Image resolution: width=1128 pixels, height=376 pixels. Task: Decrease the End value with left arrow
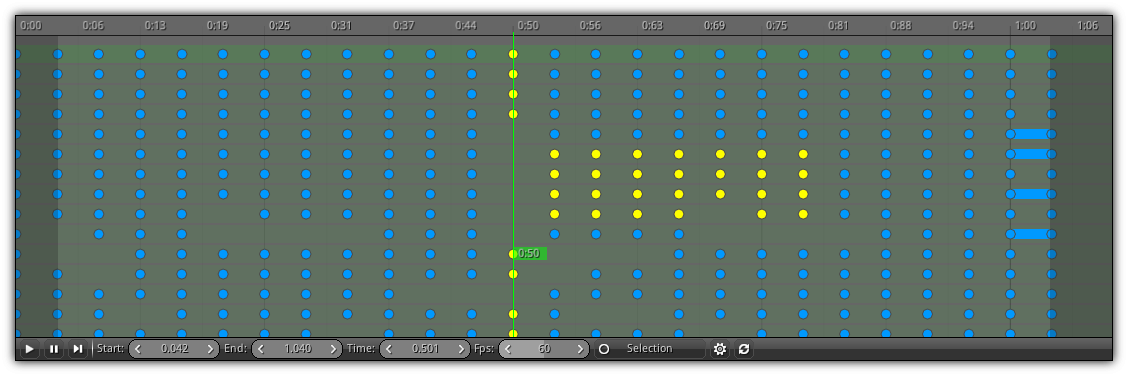pyautogui.click(x=261, y=349)
